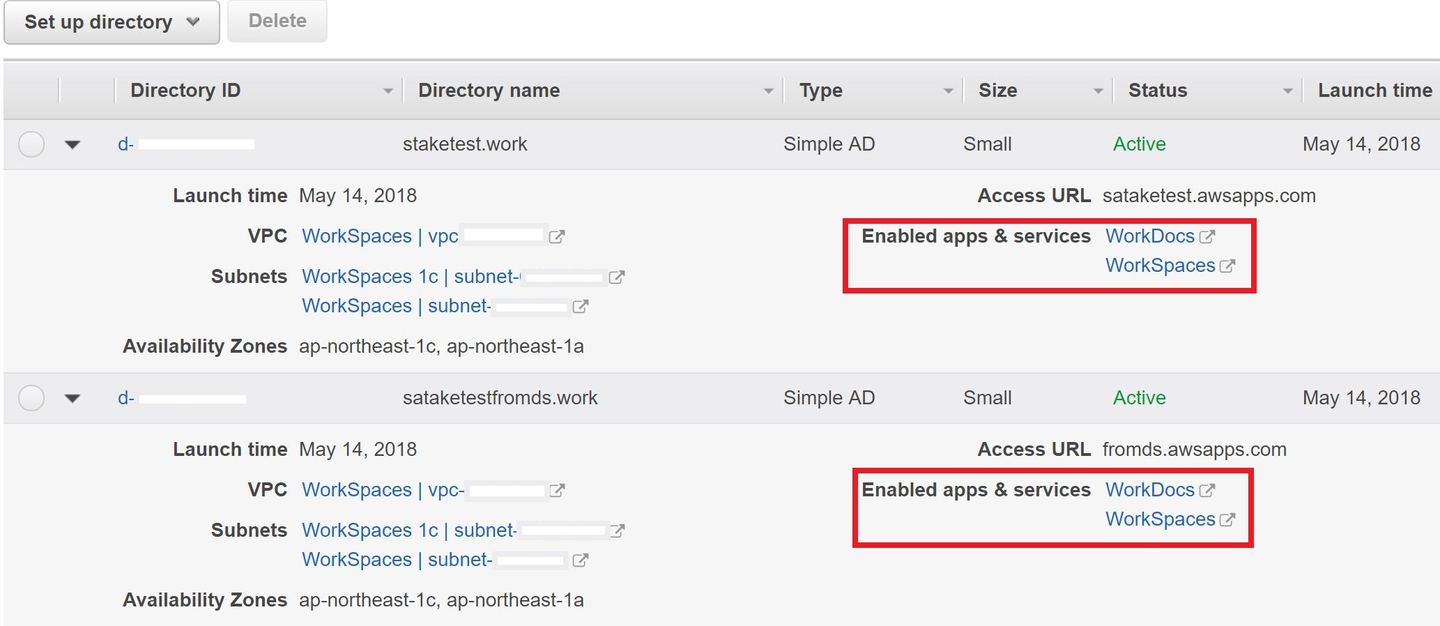Click external link icon next to first VPC
This screenshot has height=626, width=1440.
[x=557, y=237]
